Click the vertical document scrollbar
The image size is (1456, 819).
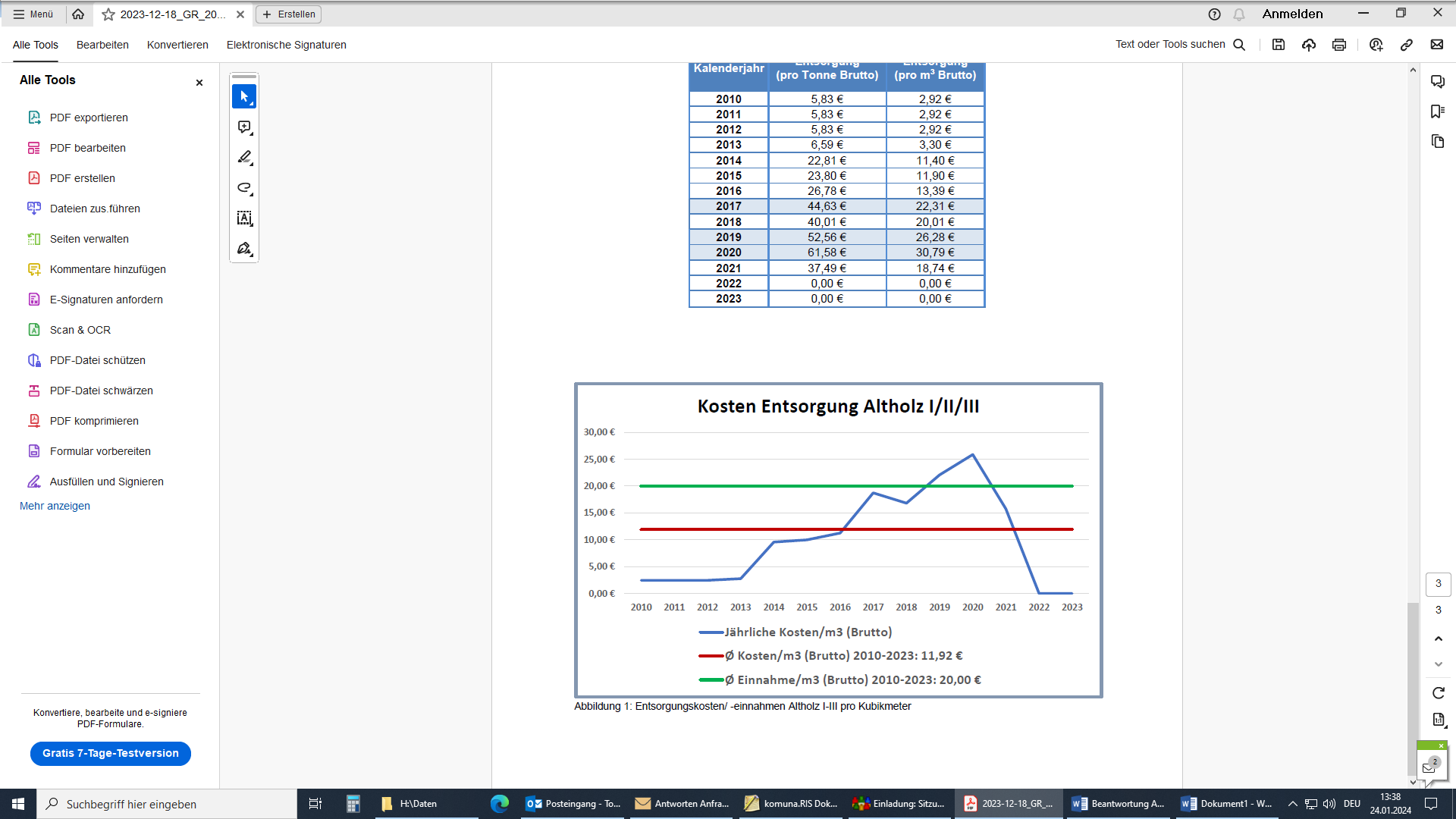point(1413,689)
